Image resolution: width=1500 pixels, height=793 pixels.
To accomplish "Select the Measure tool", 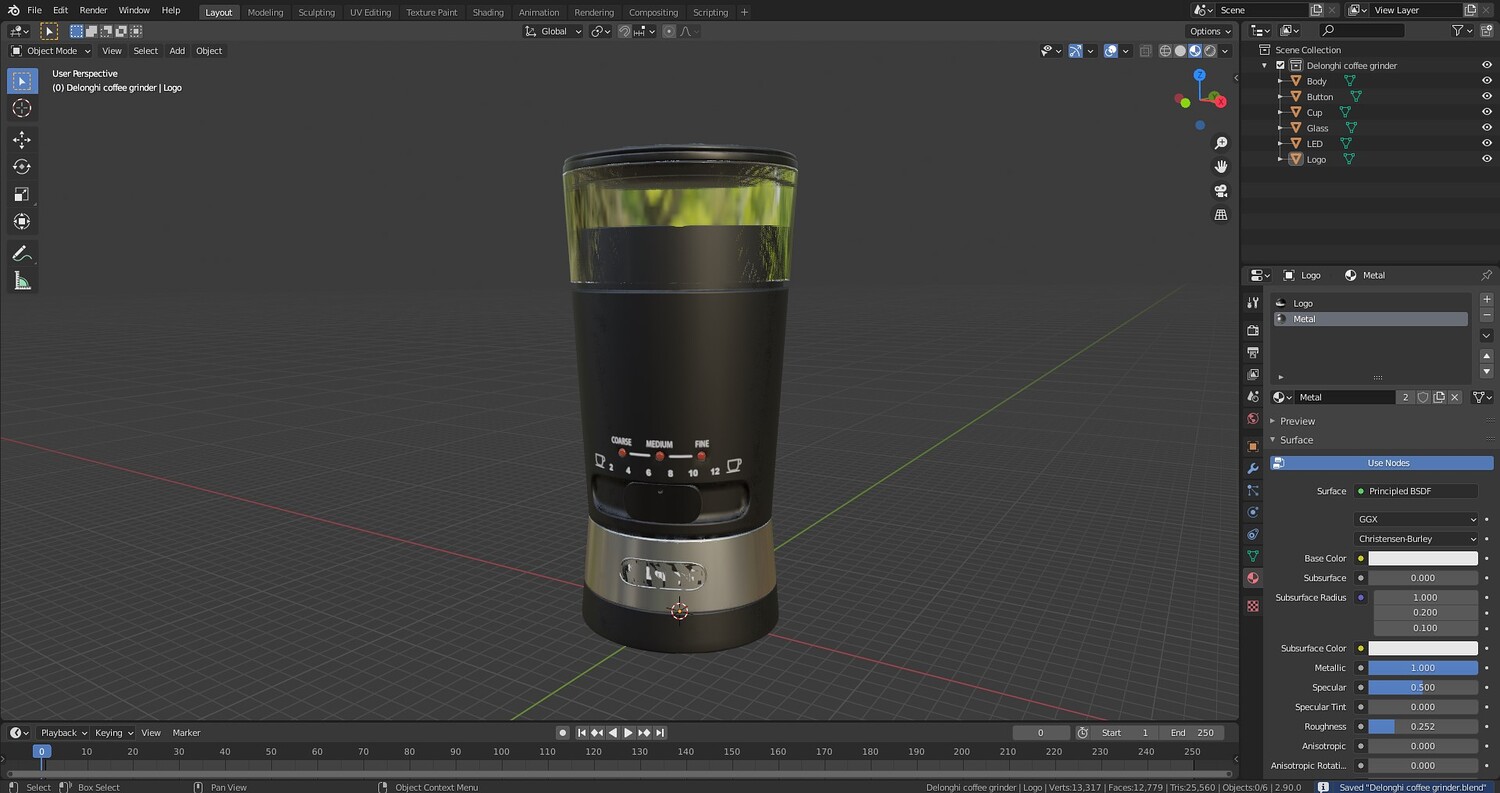I will 22,281.
